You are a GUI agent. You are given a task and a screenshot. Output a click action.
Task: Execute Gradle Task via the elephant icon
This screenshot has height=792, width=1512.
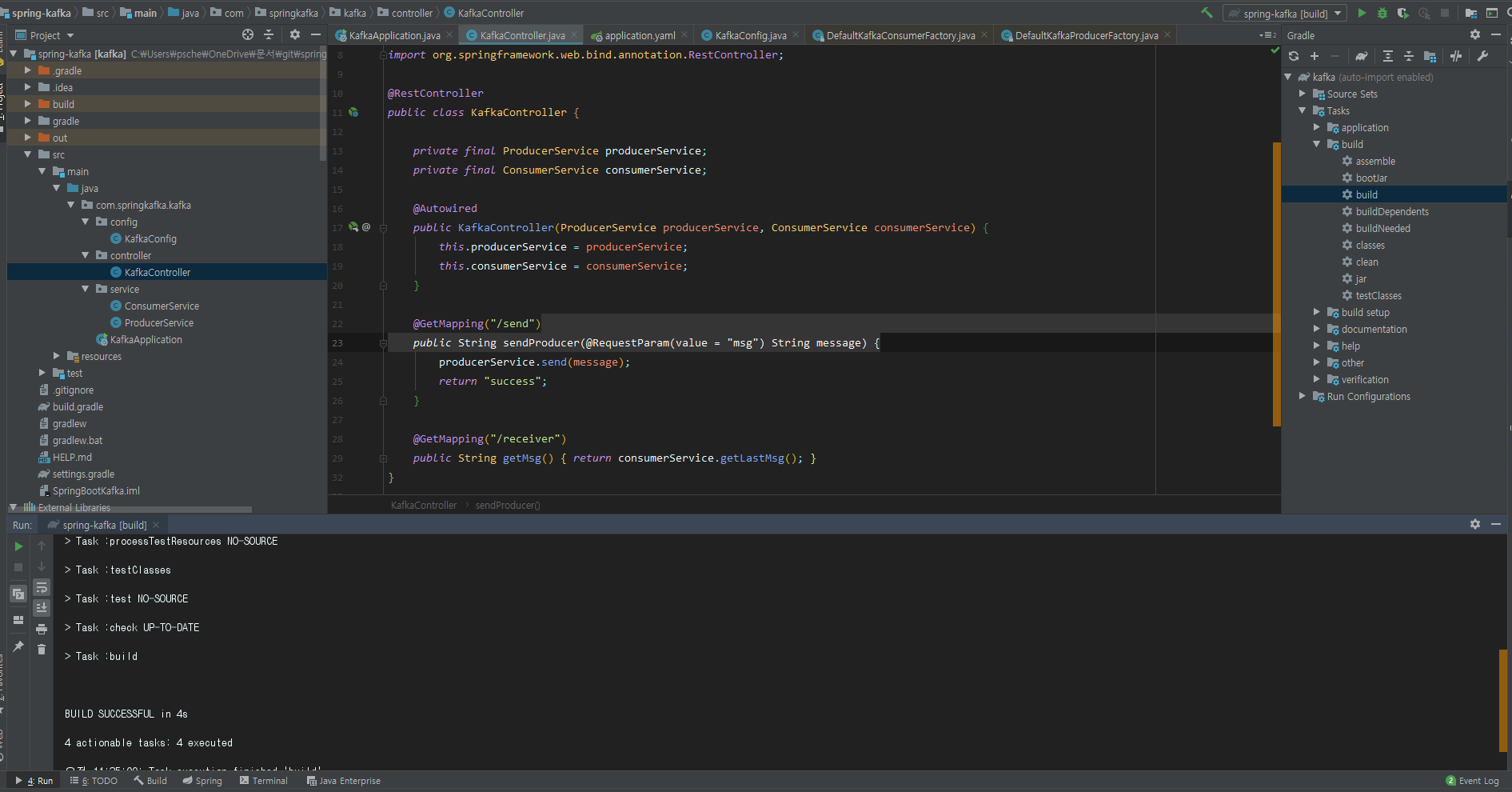(1361, 56)
